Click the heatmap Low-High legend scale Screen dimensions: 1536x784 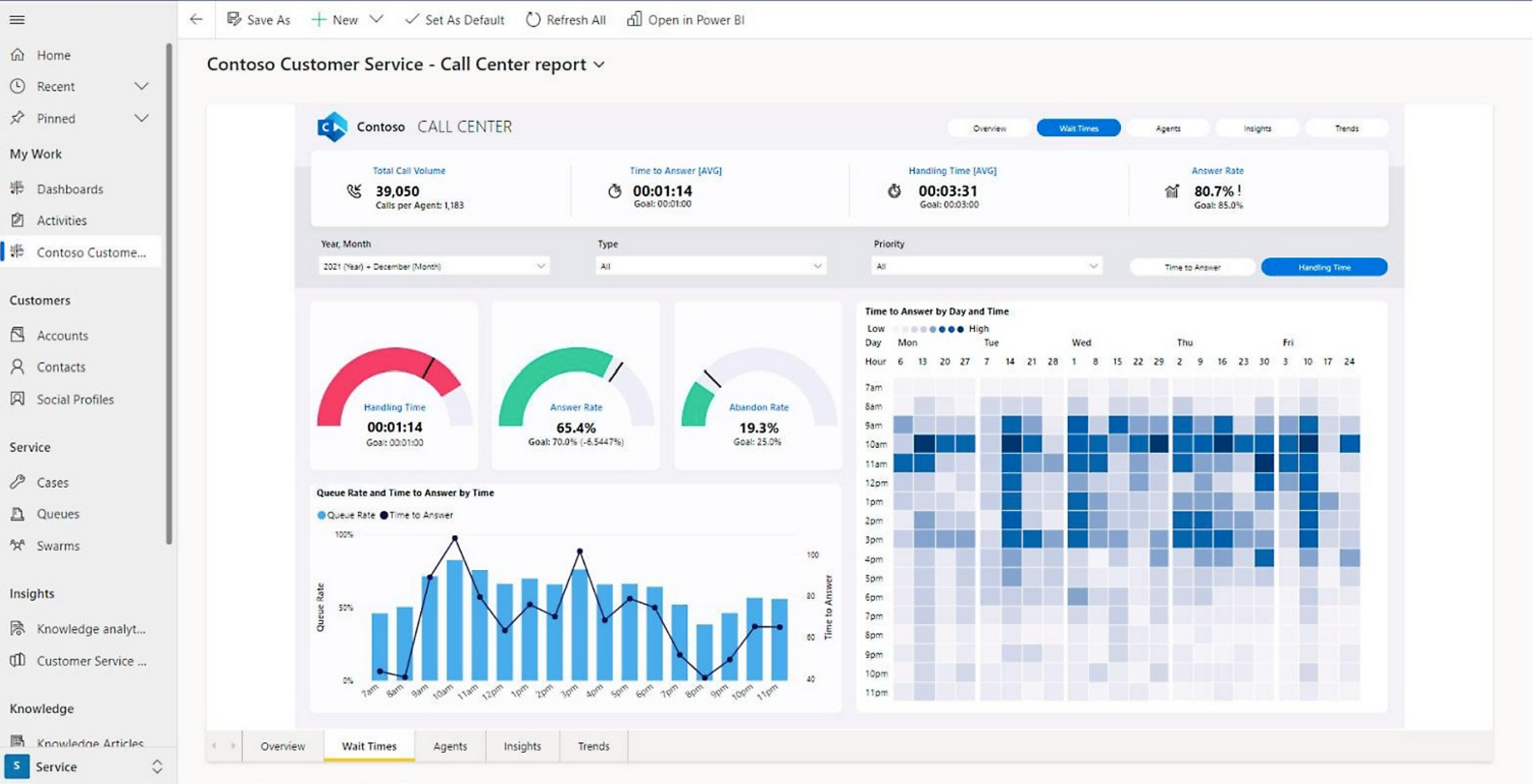(929, 329)
